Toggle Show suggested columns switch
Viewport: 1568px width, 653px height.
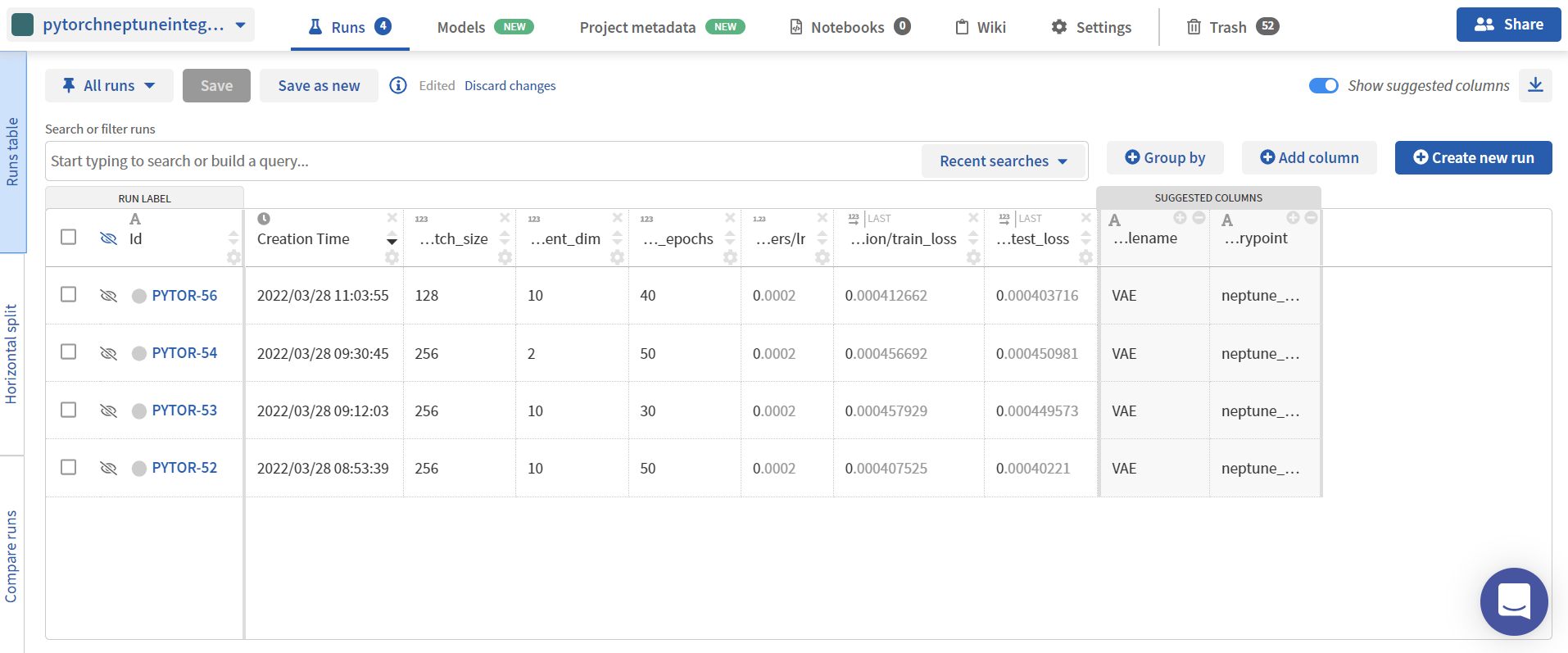tap(1323, 85)
